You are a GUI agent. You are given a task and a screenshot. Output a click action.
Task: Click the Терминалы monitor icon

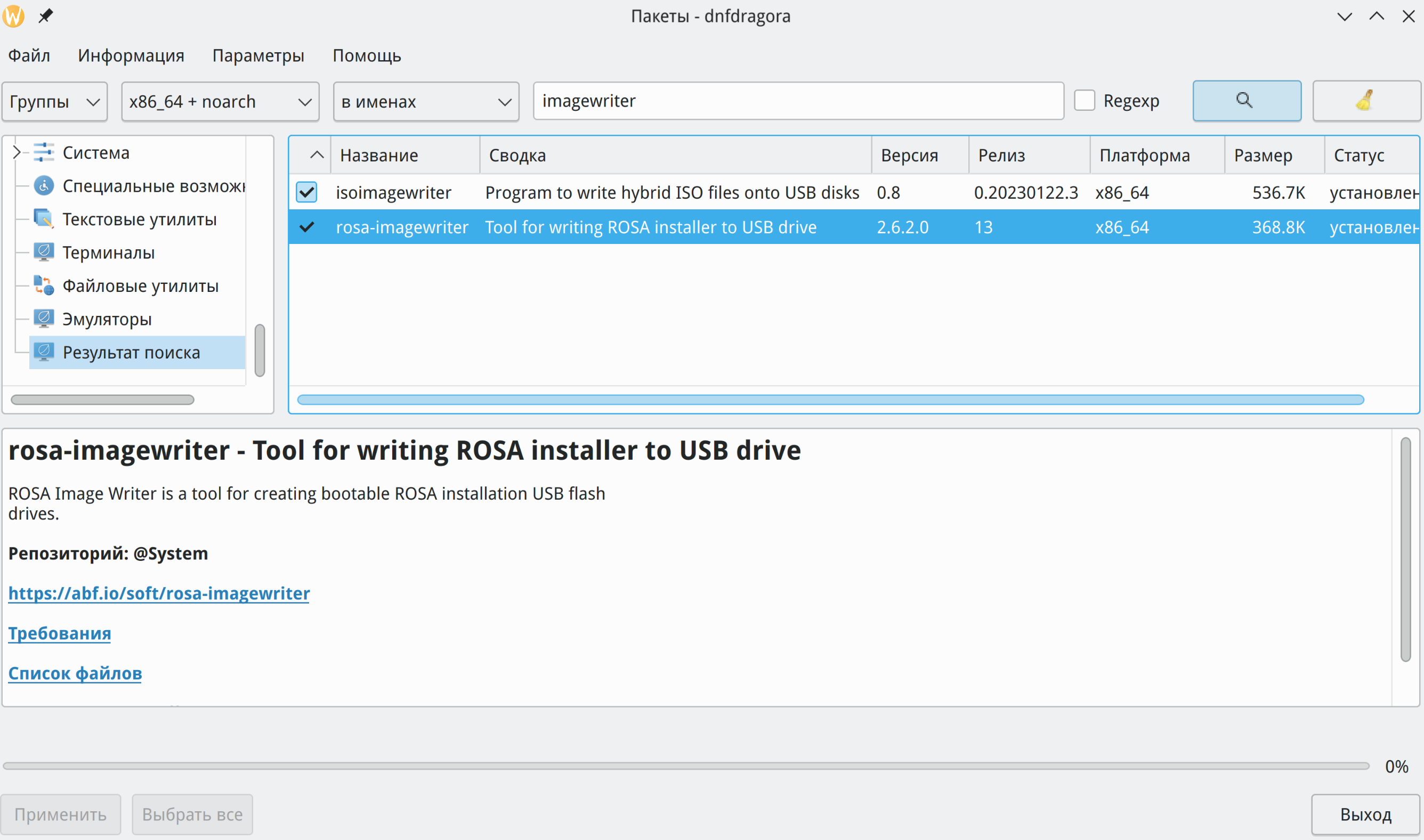(x=44, y=252)
